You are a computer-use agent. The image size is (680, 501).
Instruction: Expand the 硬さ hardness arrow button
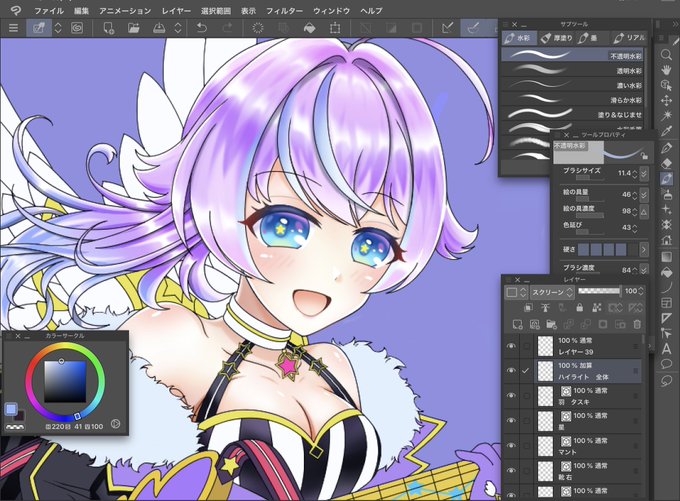pos(644,249)
